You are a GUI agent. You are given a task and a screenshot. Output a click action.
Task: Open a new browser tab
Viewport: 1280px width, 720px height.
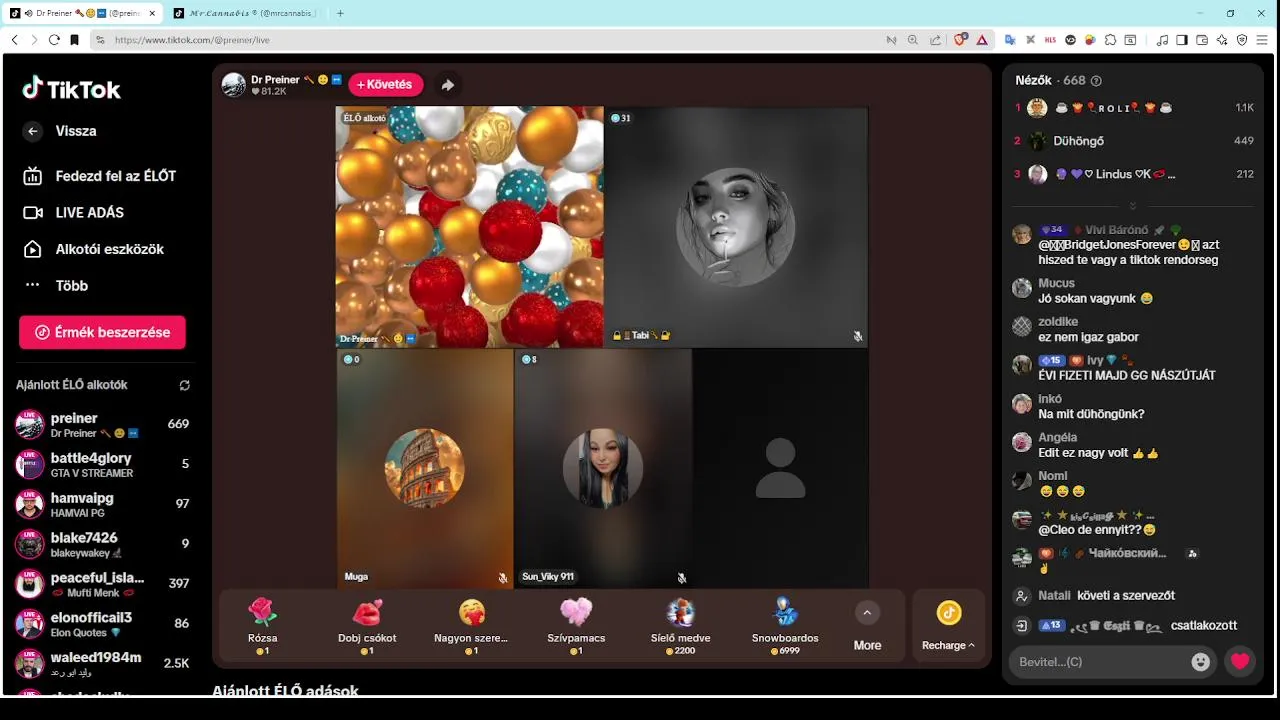(x=340, y=13)
